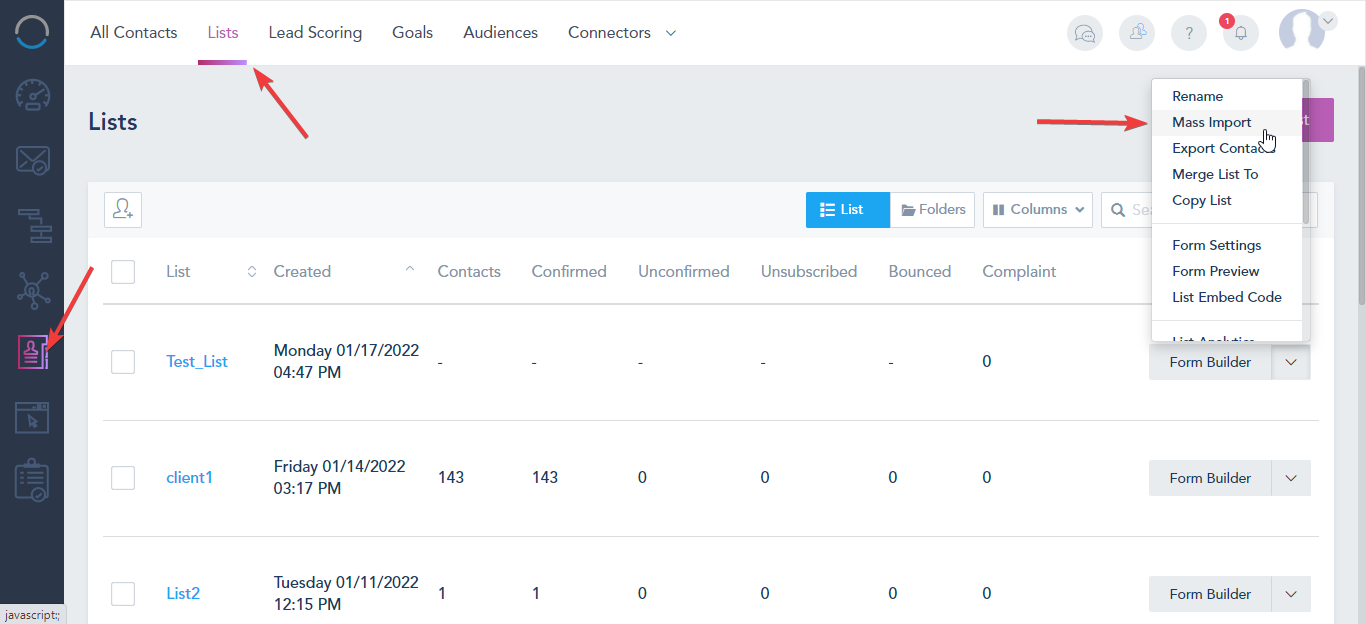Tick the checkbox for client1 row
Viewport: 1366px width, 624px height.
pos(123,478)
